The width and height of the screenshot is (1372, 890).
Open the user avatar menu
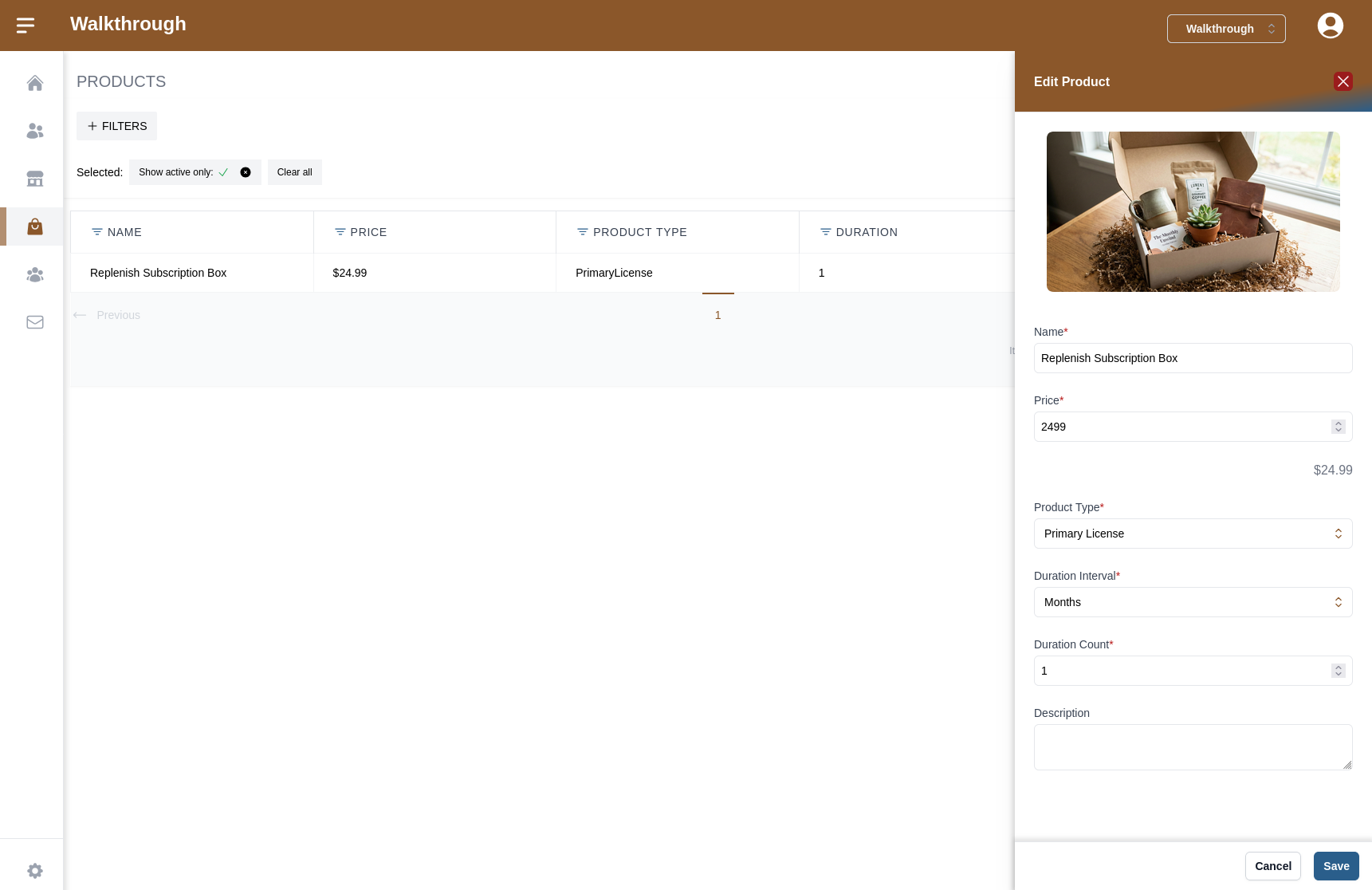click(x=1330, y=25)
